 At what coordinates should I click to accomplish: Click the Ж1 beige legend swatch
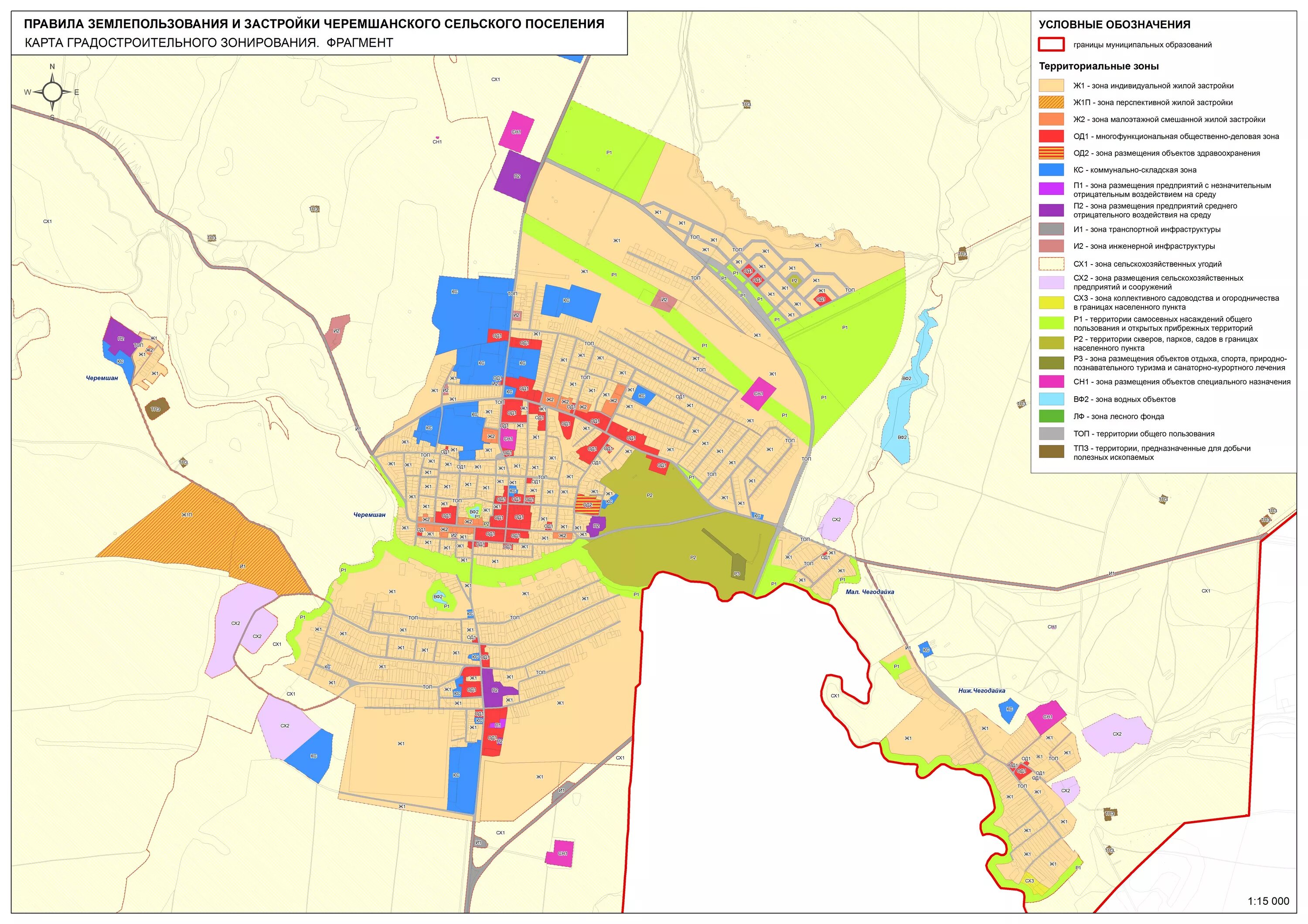[x=1051, y=86]
